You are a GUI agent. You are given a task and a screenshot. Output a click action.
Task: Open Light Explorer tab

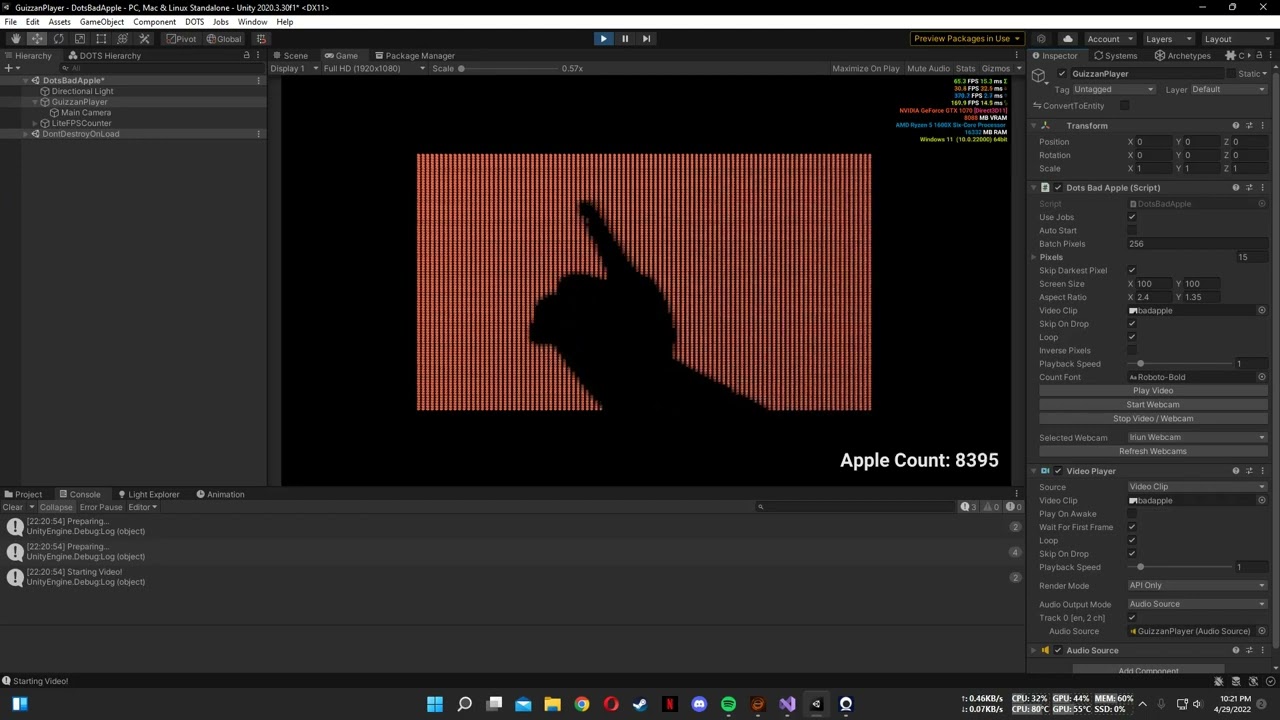pos(148,494)
